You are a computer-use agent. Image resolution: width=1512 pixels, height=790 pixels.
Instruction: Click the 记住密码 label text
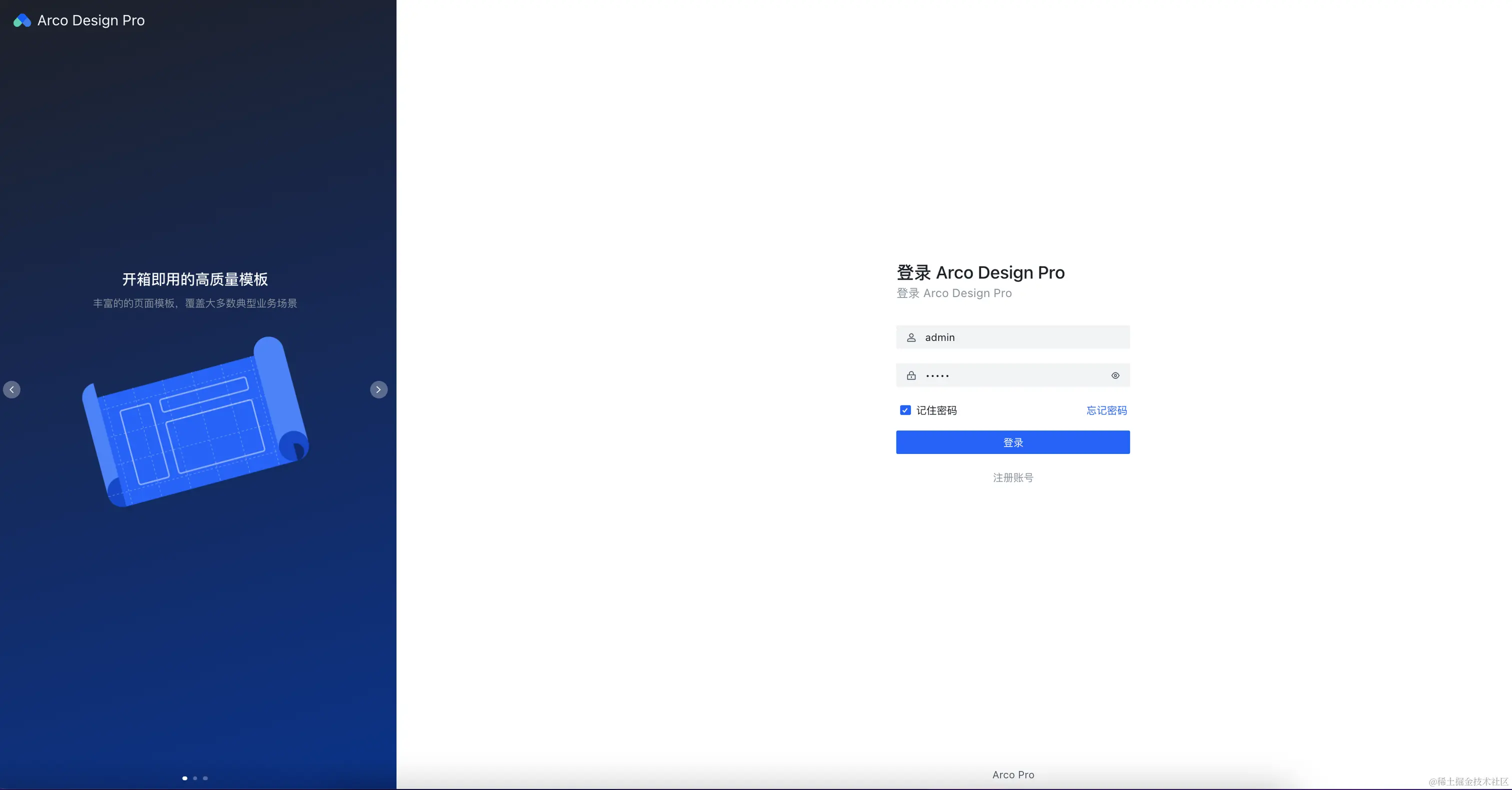(936, 410)
